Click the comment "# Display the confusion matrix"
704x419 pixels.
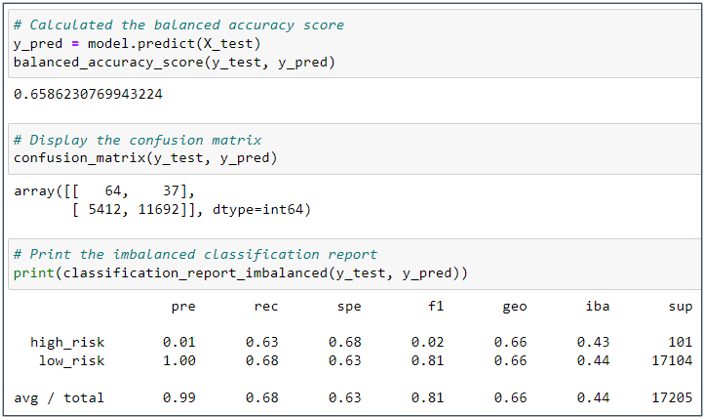click(x=137, y=140)
